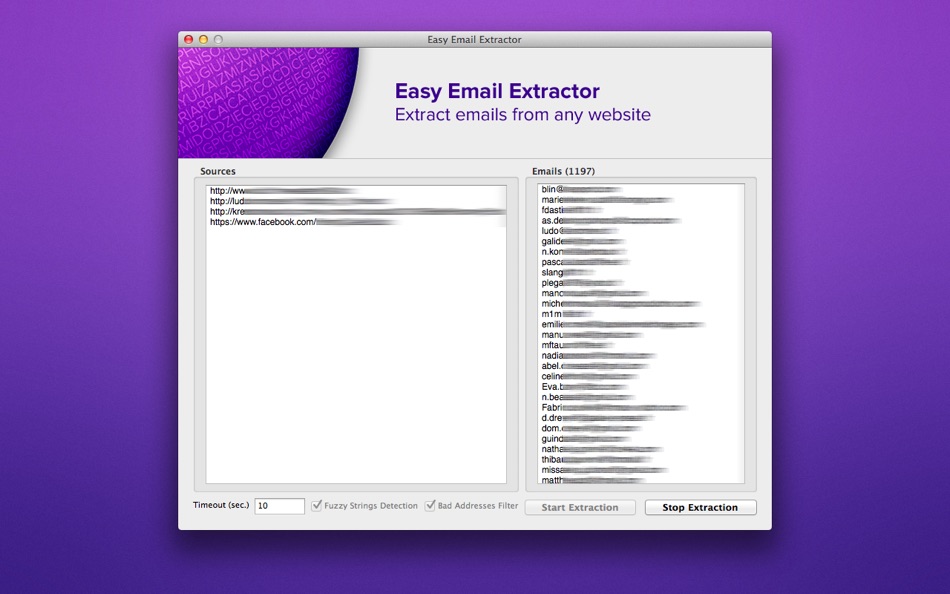
Task: Select the email row starting with n.kon
Action: pyautogui.click(x=641, y=252)
